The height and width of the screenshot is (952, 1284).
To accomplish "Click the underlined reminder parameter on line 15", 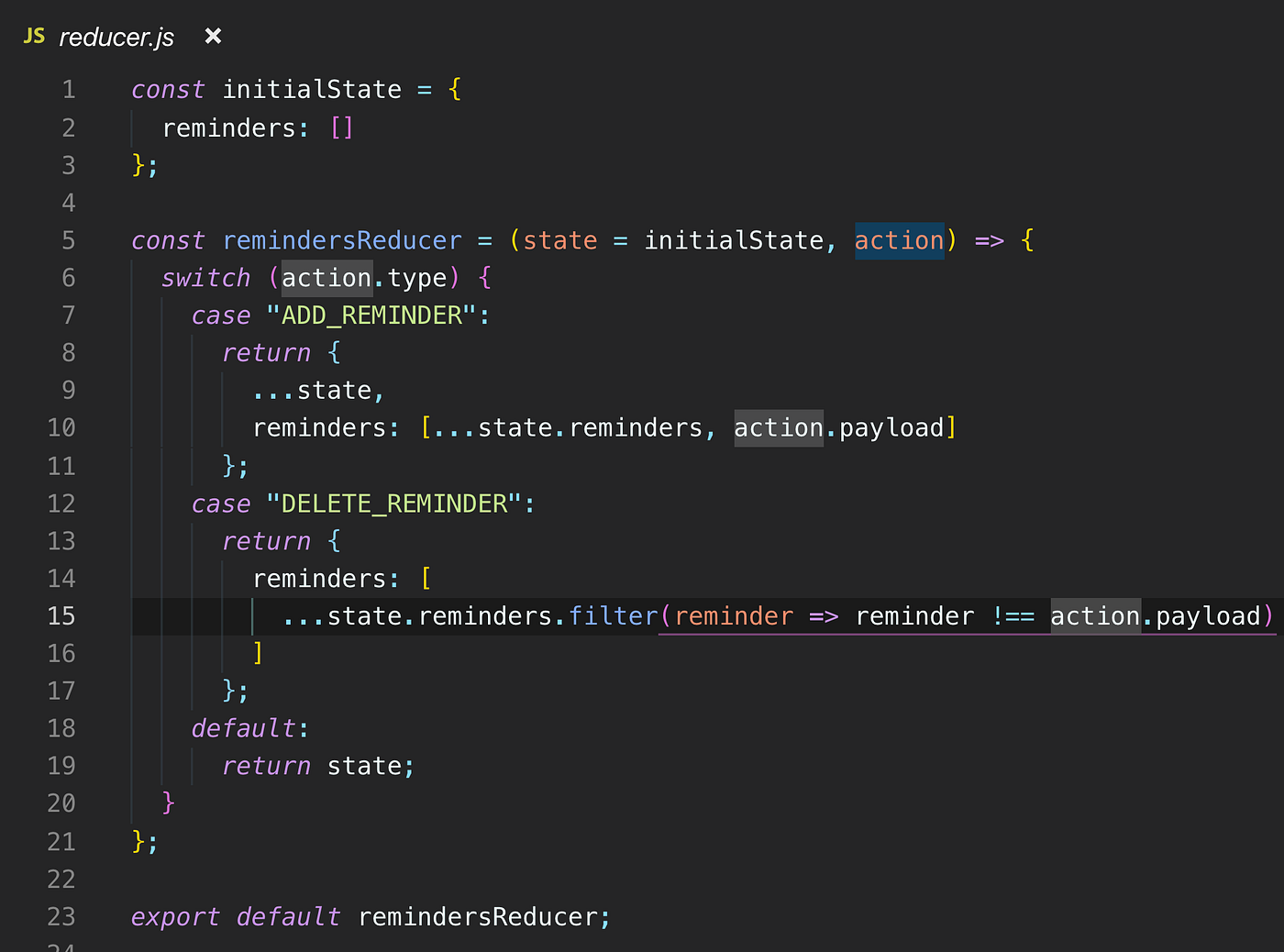I will point(733,615).
